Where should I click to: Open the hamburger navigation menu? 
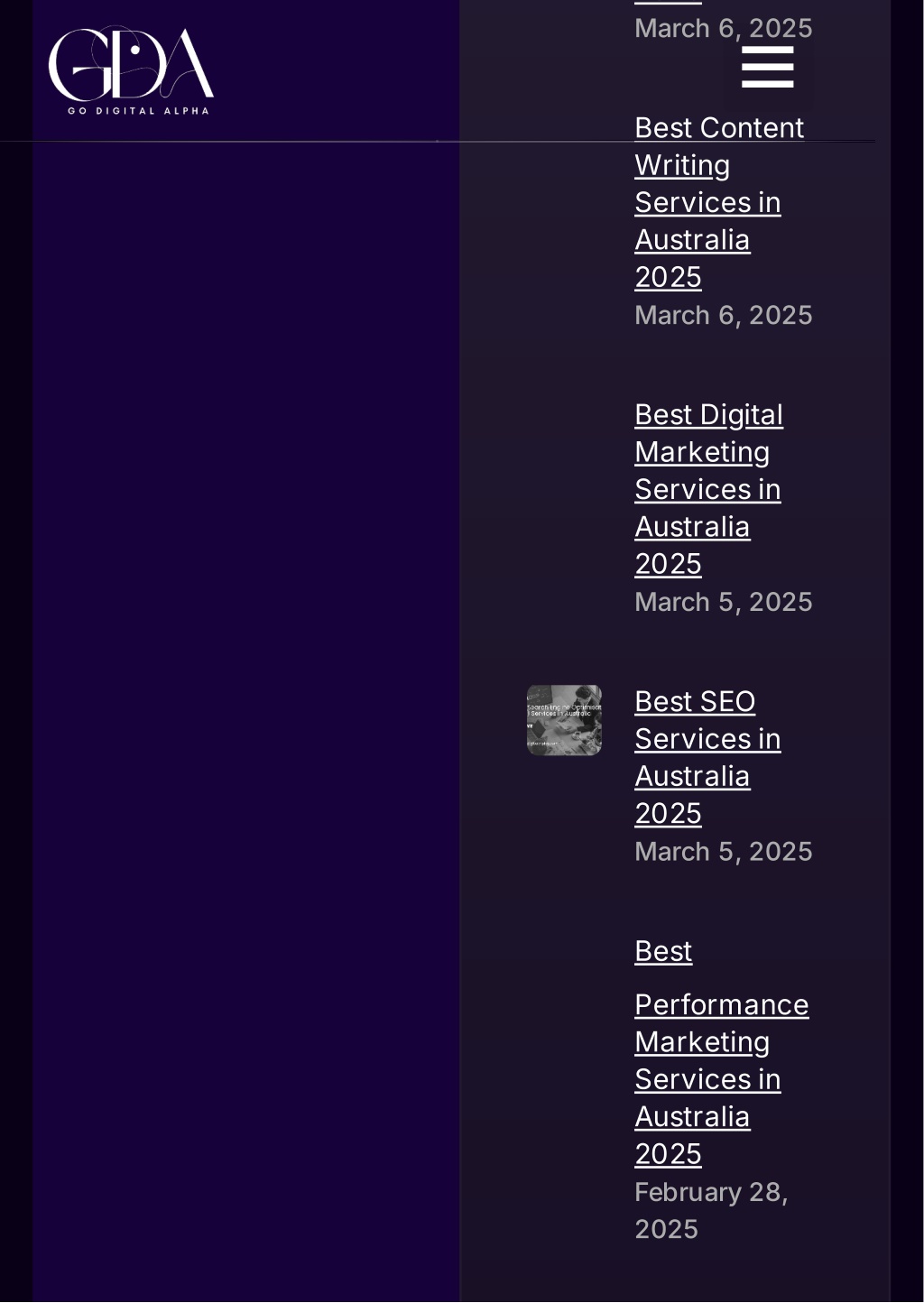coord(767,67)
